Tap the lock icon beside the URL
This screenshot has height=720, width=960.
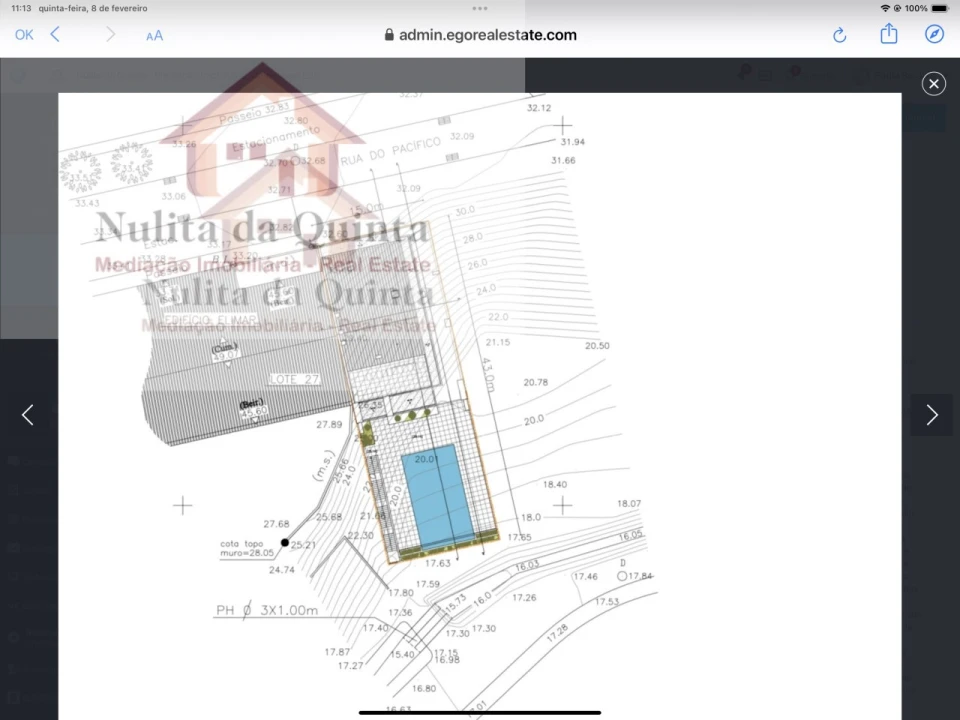point(389,35)
